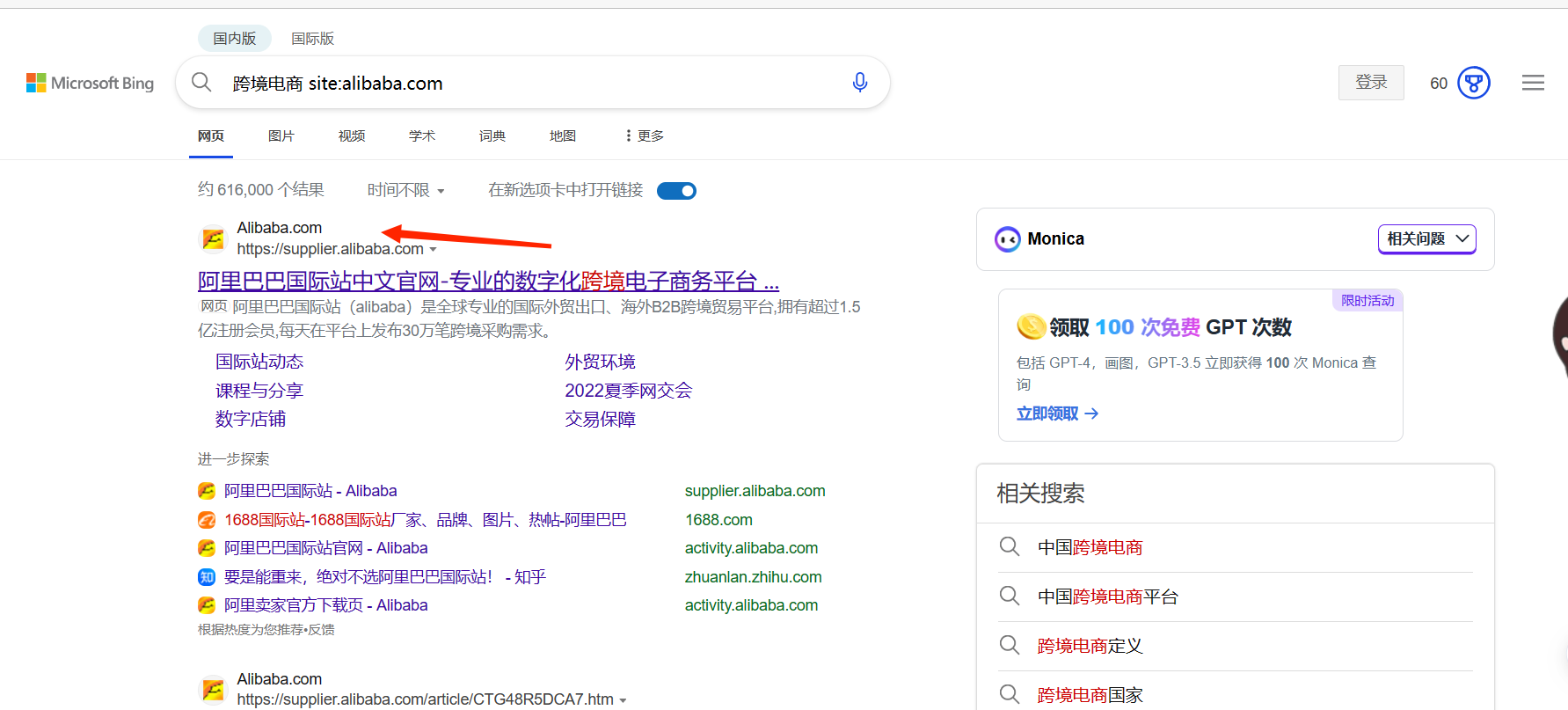Click favicon of second Alibaba.com result
This screenshot has width=1568, height=710.
(213, 690)
